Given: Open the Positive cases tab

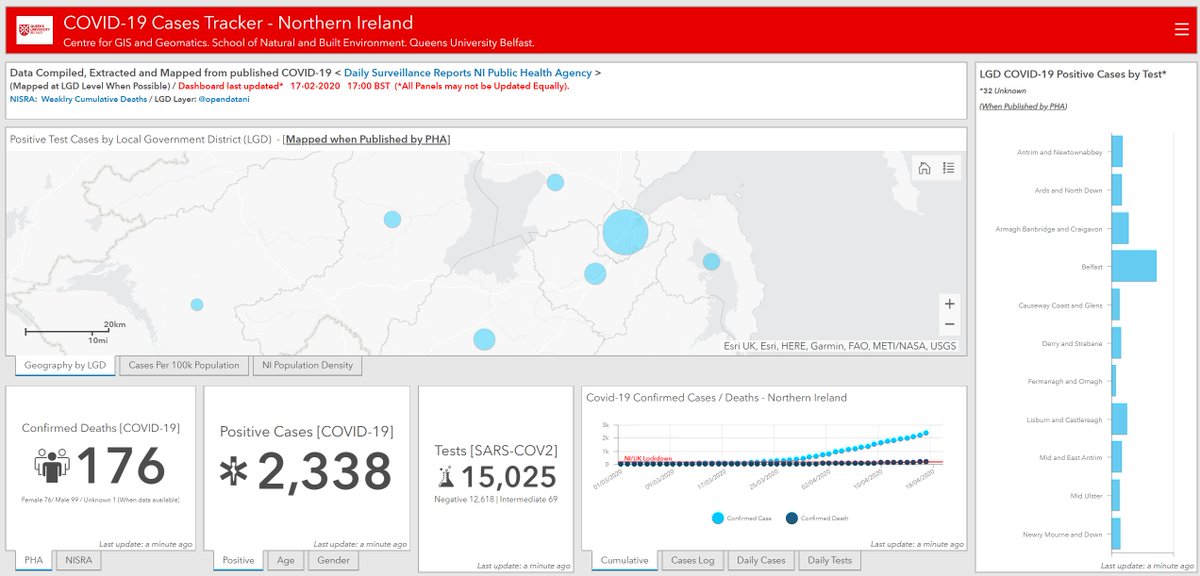Looking at the screenshot, I should [238, 560].
